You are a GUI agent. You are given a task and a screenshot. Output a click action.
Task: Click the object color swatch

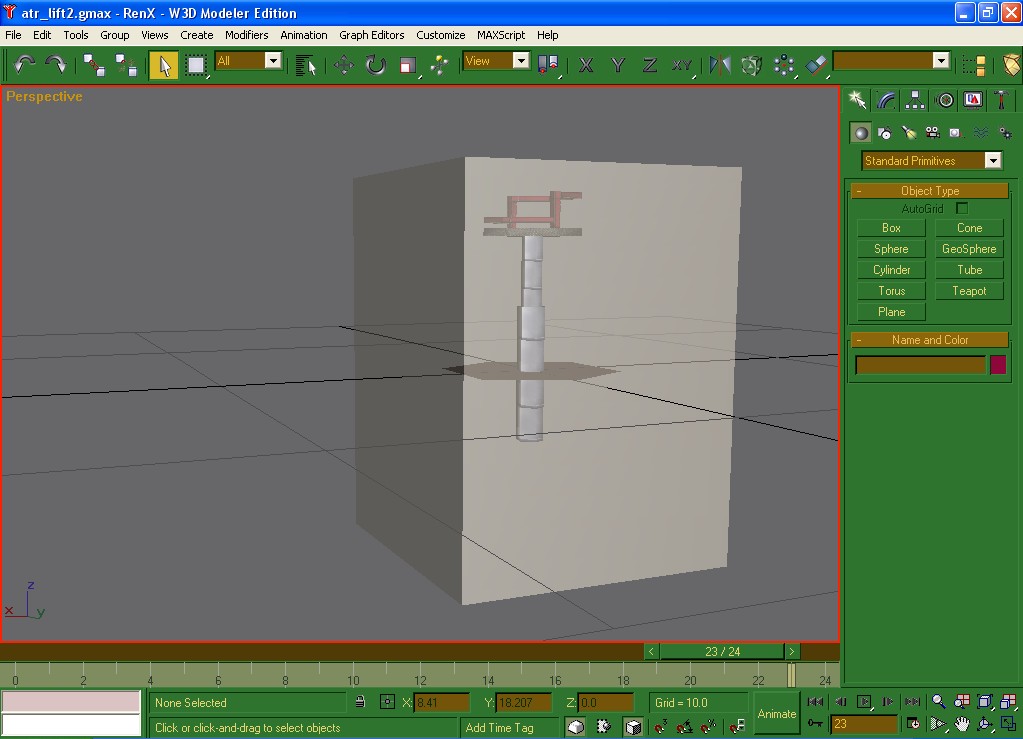pyautogui.click(x=997, y=365)
